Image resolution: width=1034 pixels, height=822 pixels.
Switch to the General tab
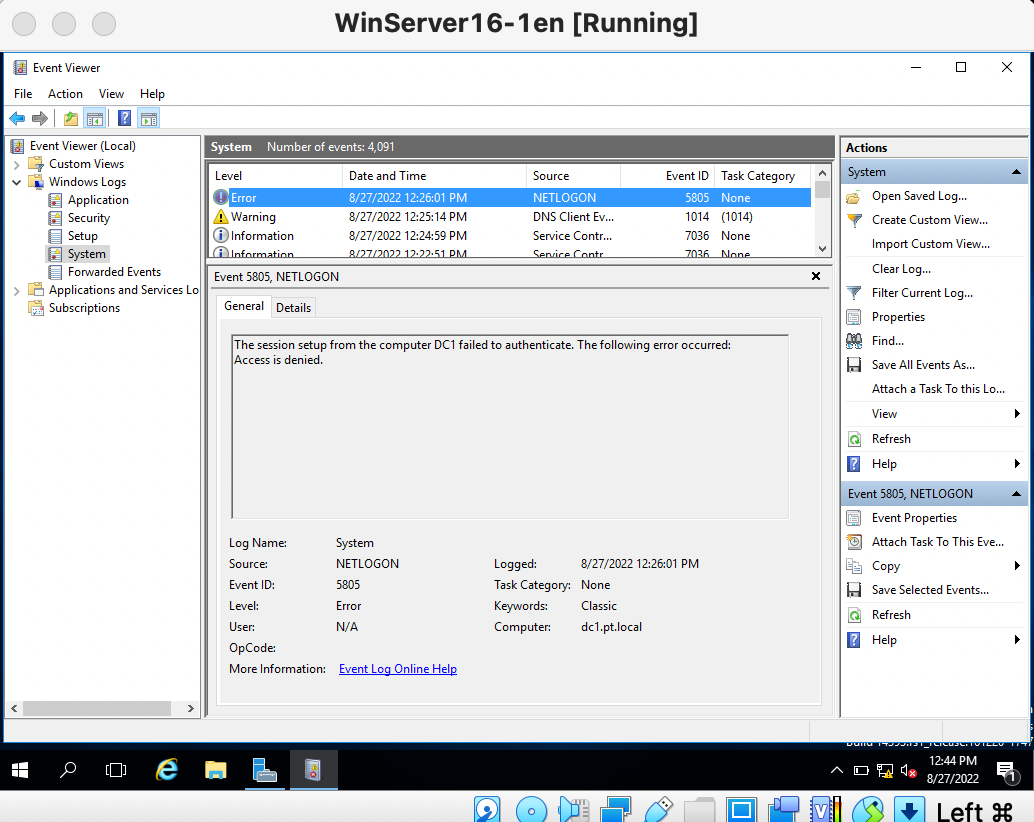[244, 306]
